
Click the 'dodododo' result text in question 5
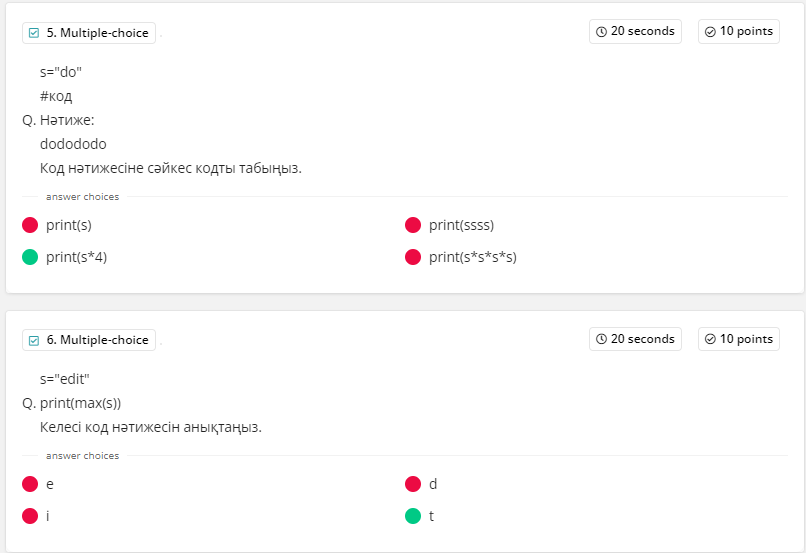73,144
